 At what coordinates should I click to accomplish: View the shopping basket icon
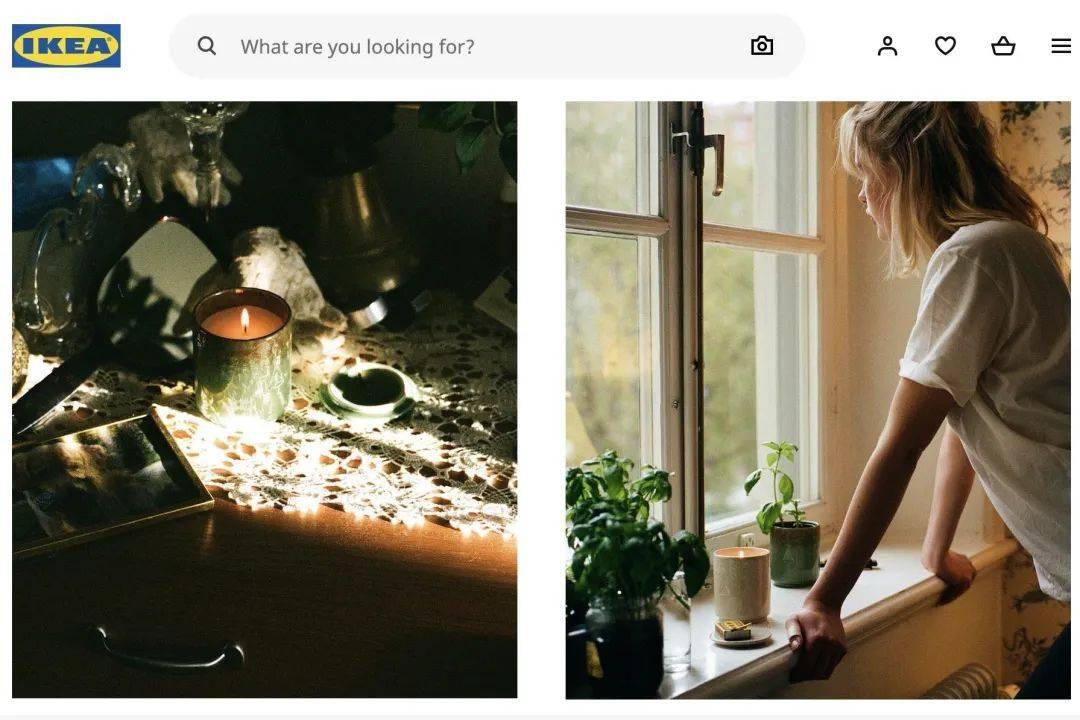coord(1003,46)
